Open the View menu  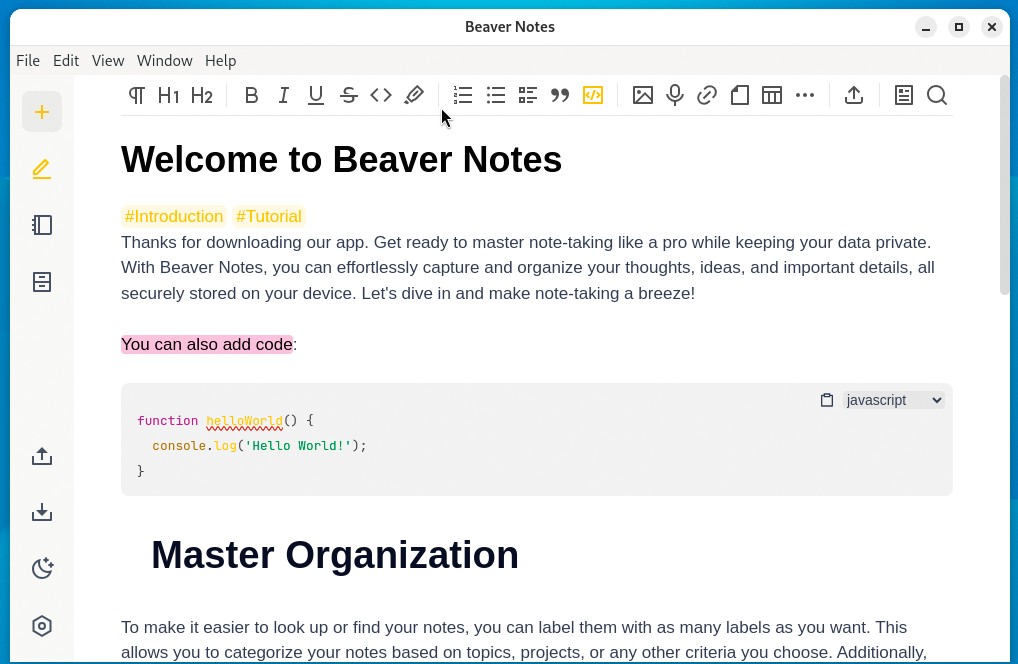(x=108, y=60)
